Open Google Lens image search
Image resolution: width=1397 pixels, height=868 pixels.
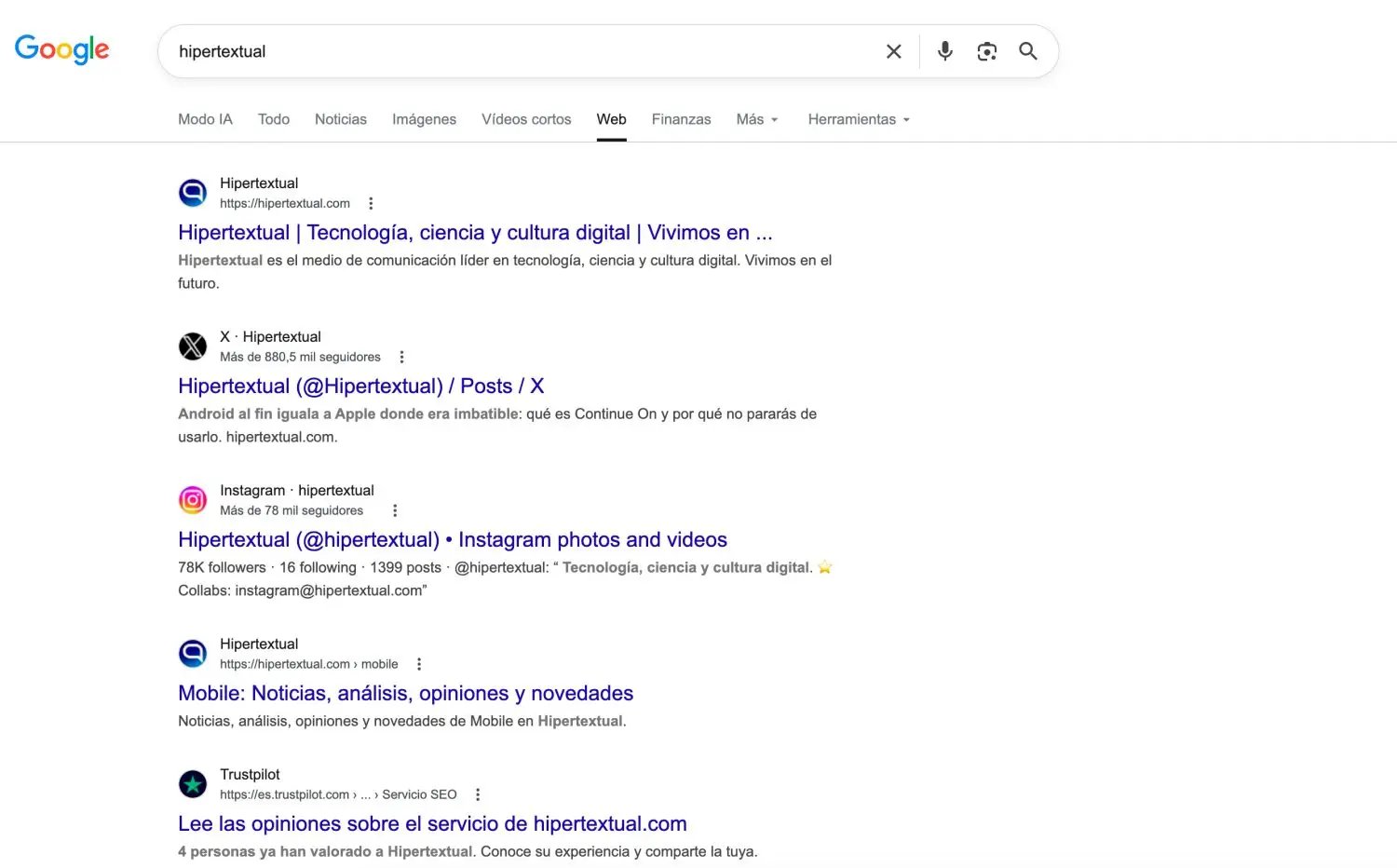987,51
